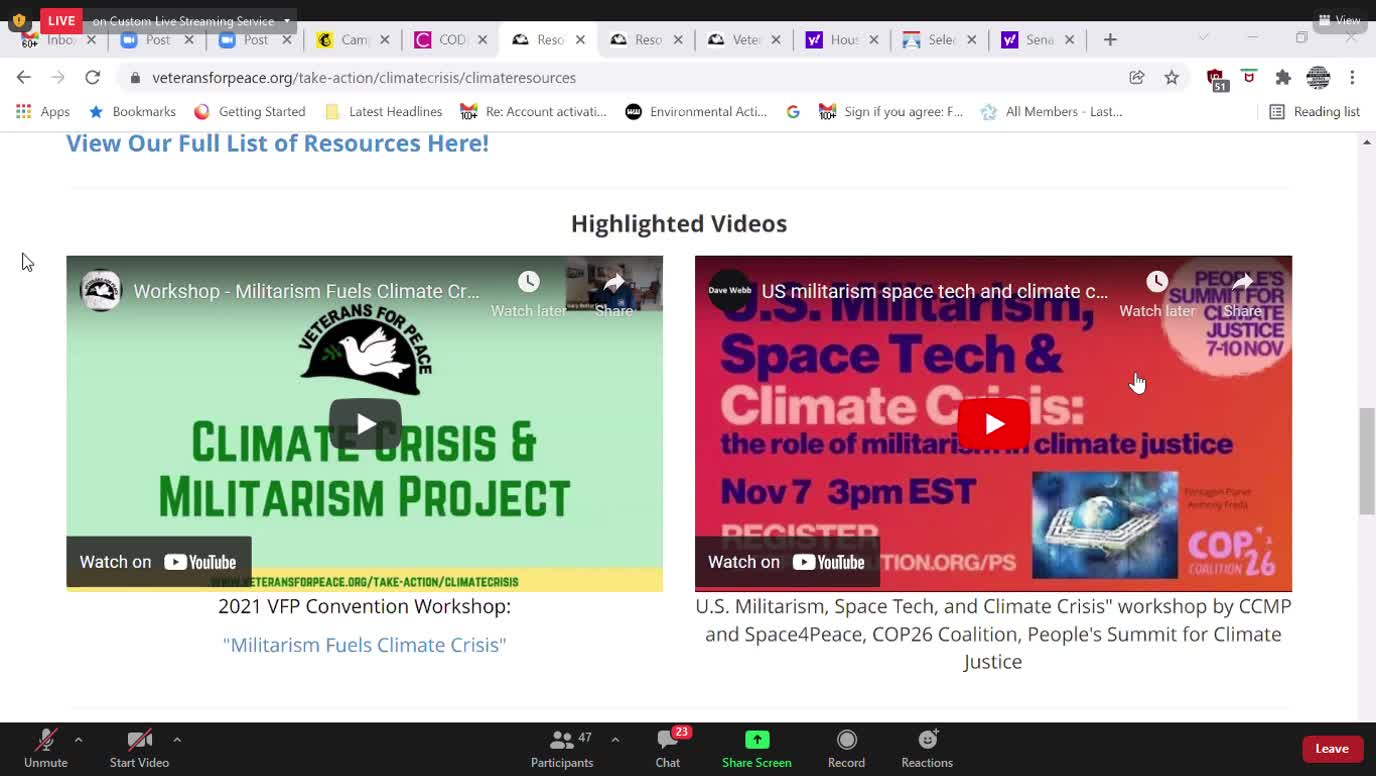Viewport: 1376px width, 776px height.
Task: Open the Zoom View options
Action: (x=1340, y=20)
